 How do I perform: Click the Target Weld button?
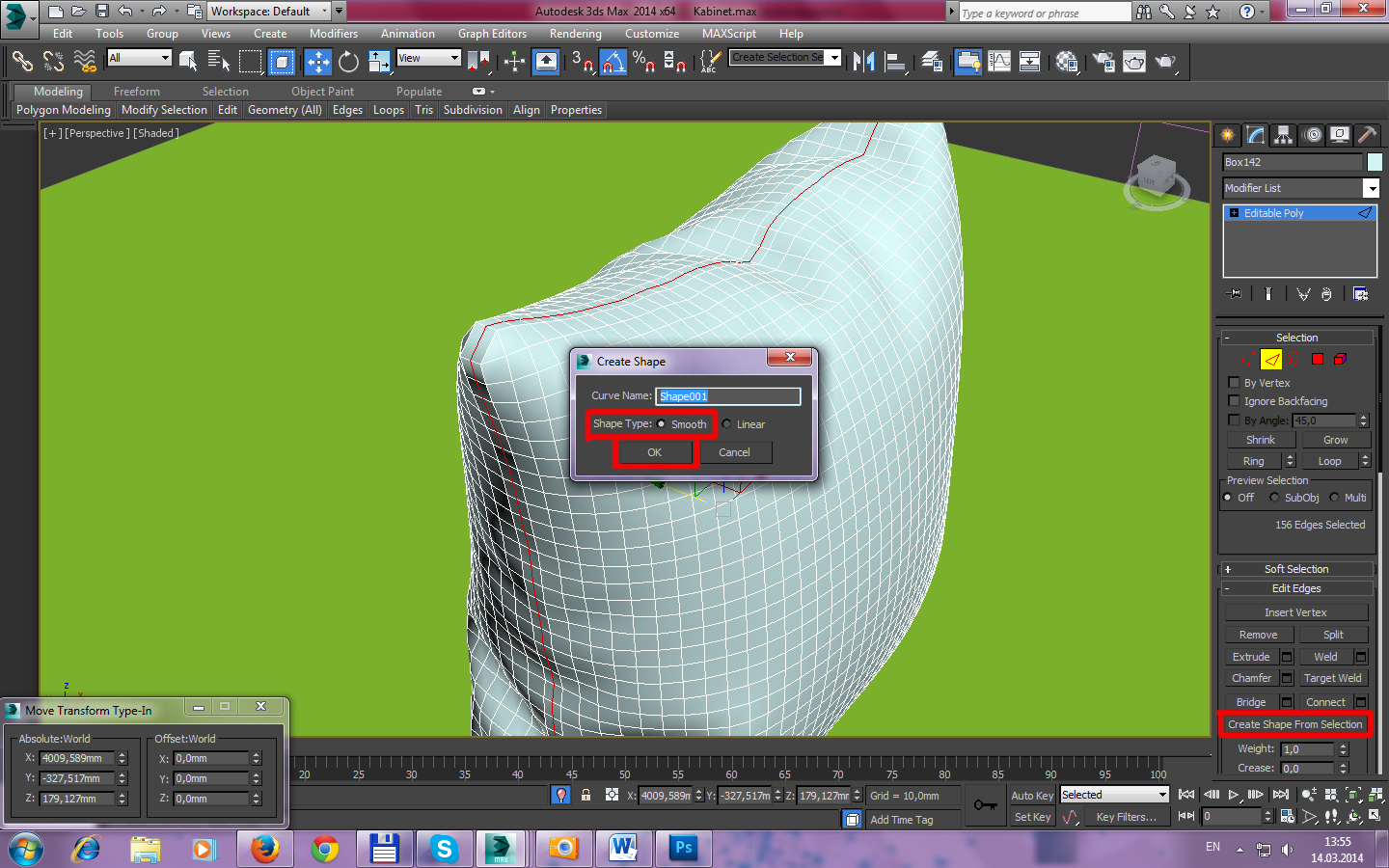coord(1332,678)
